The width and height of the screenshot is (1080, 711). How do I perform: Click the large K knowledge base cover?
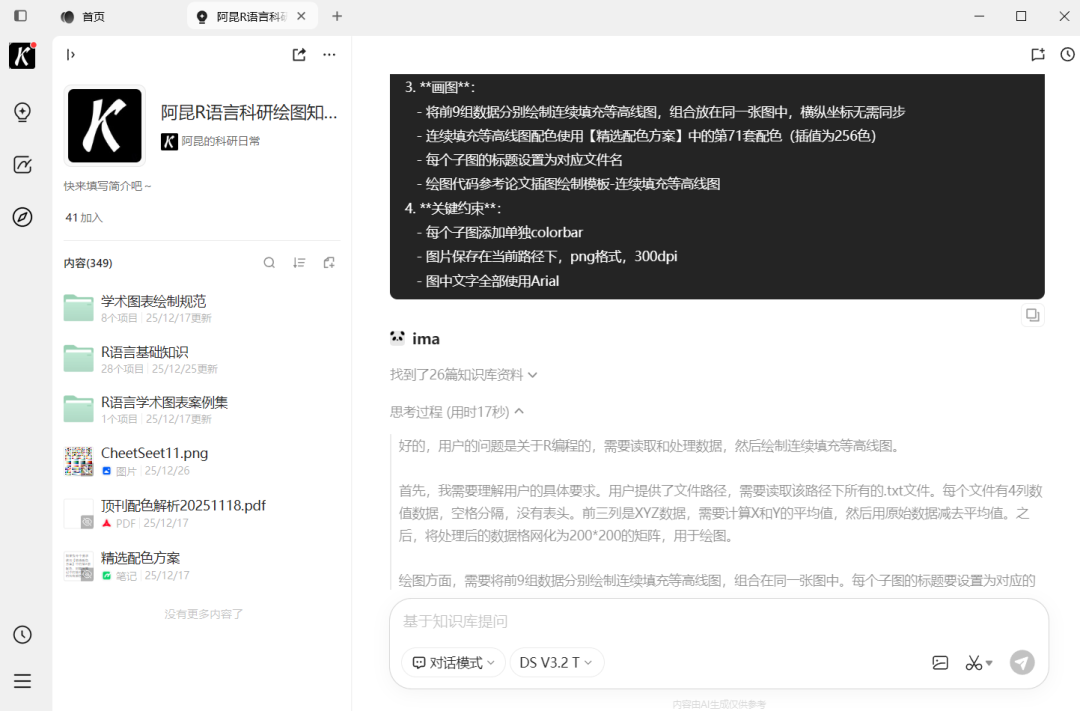tap(105, 125)
